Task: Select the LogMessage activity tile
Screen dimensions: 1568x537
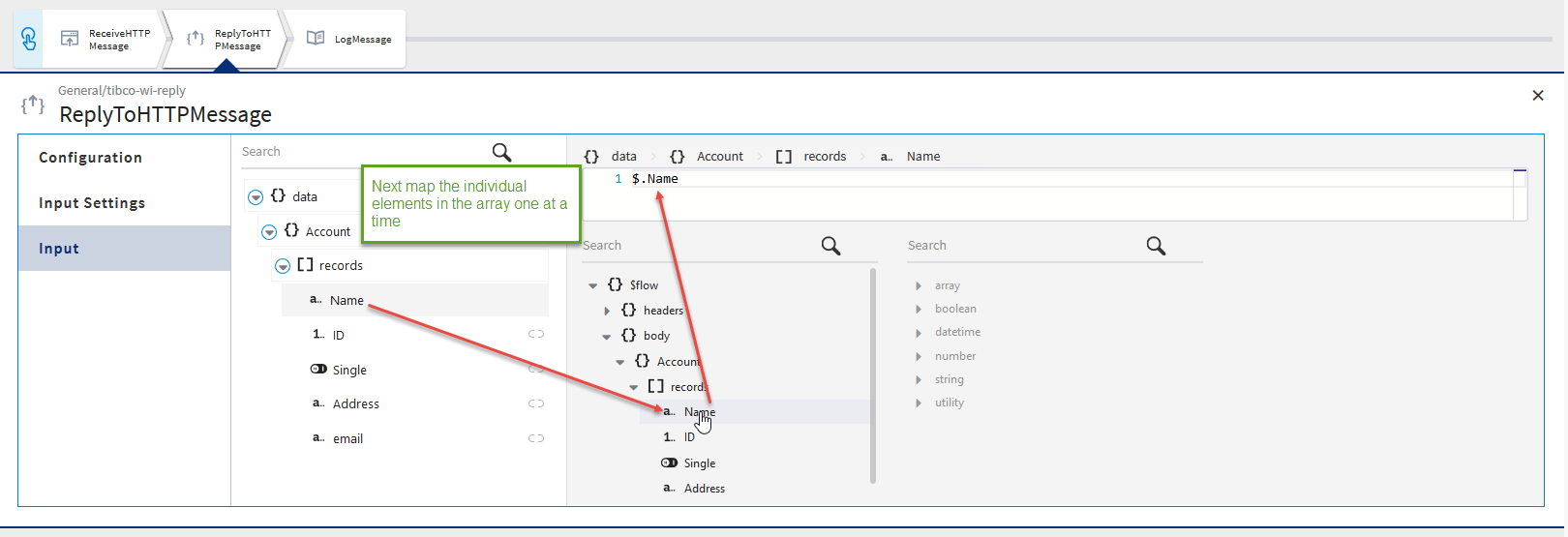Action: (x=348, y=39)
